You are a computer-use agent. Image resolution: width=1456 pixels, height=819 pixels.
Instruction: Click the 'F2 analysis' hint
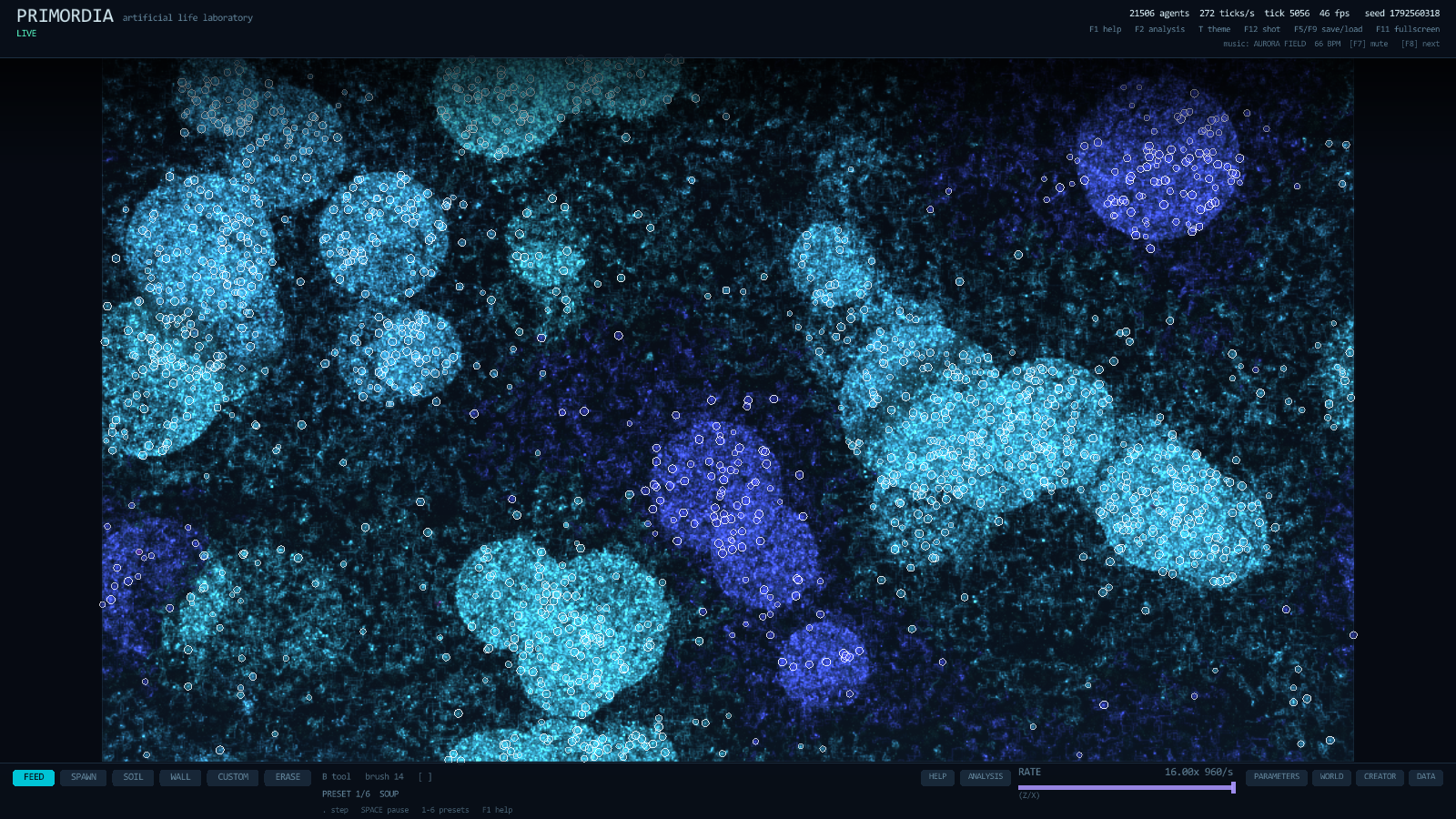[1159, 29]
